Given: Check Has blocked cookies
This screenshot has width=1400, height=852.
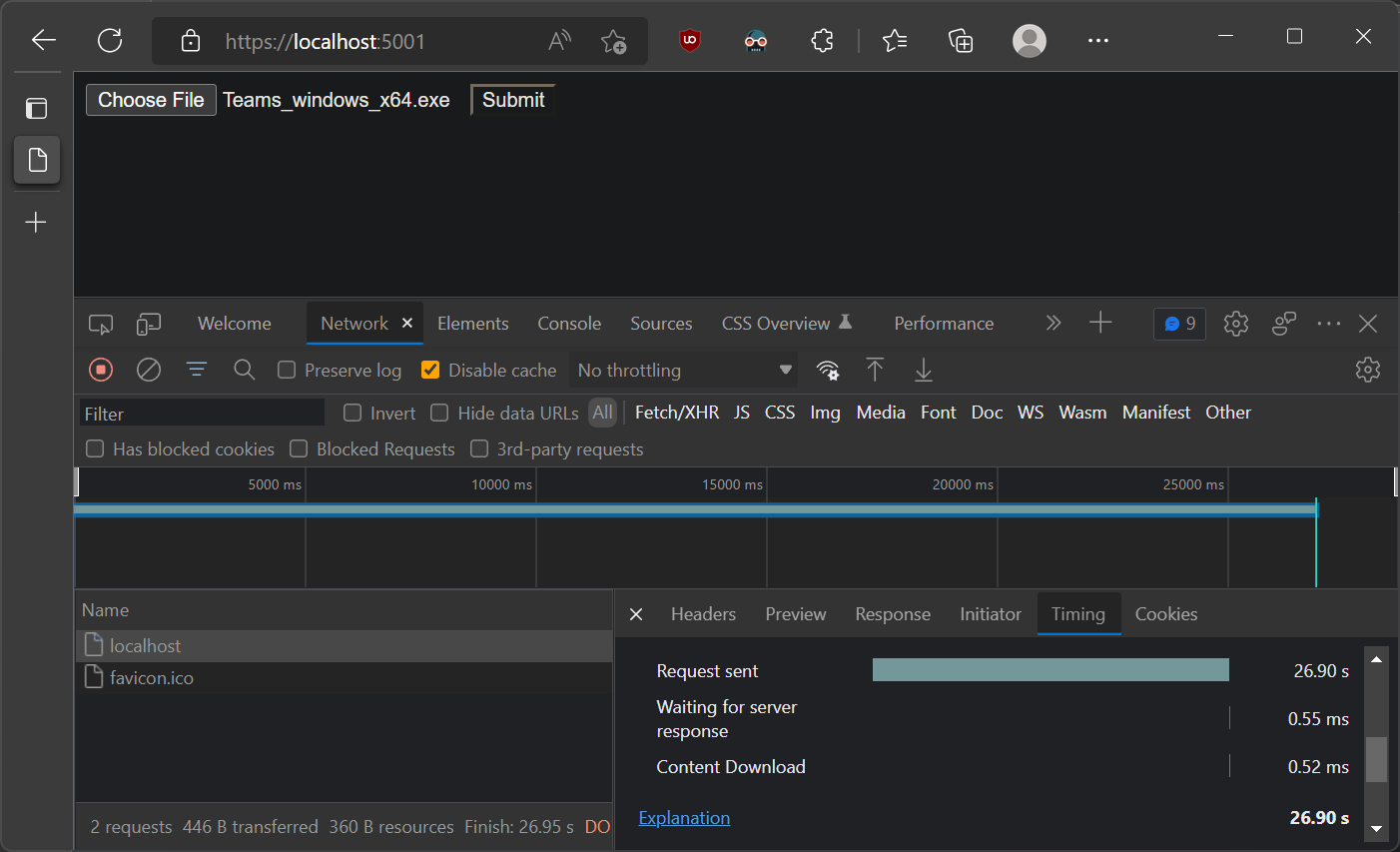Looking at the screenshot, I should 95,448.
